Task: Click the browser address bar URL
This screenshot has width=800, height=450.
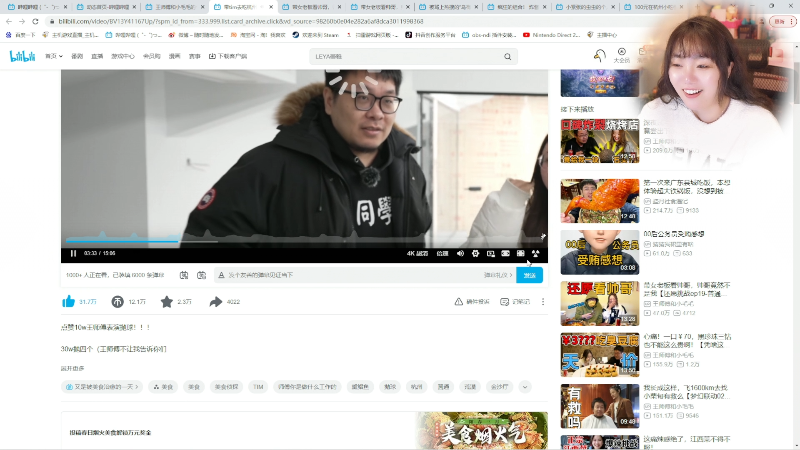Action: (x=241, y=21)
